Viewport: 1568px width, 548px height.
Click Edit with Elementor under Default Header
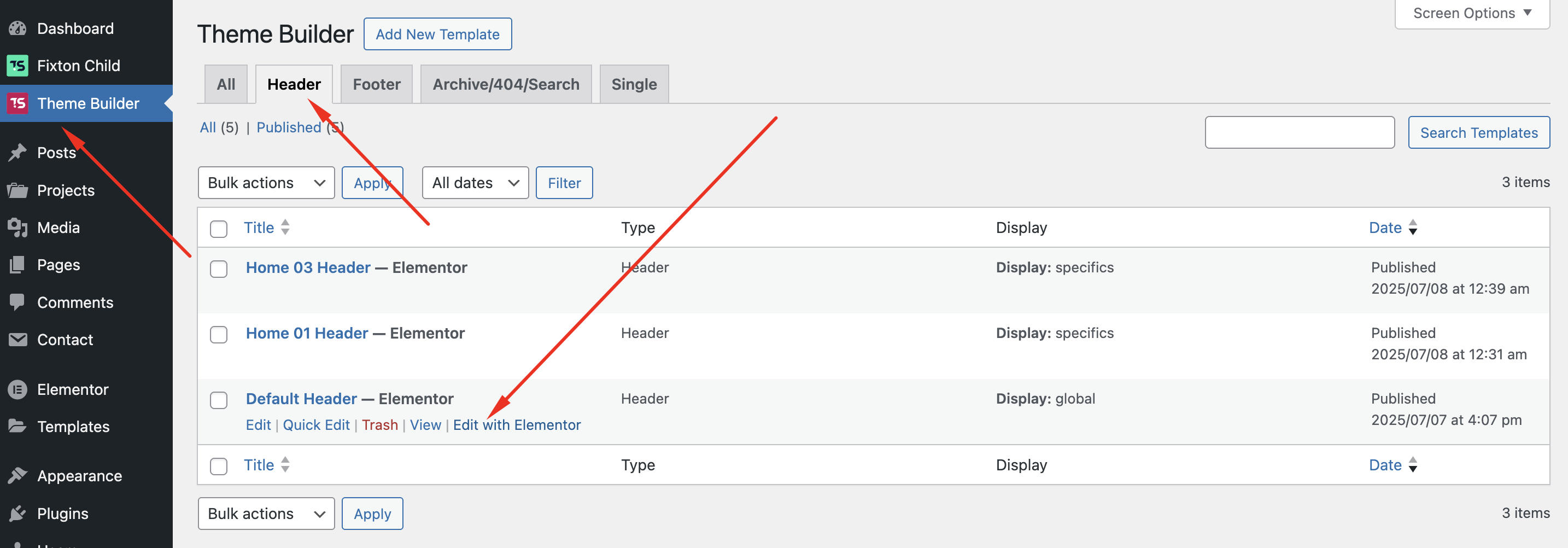(x=516, y=425)
